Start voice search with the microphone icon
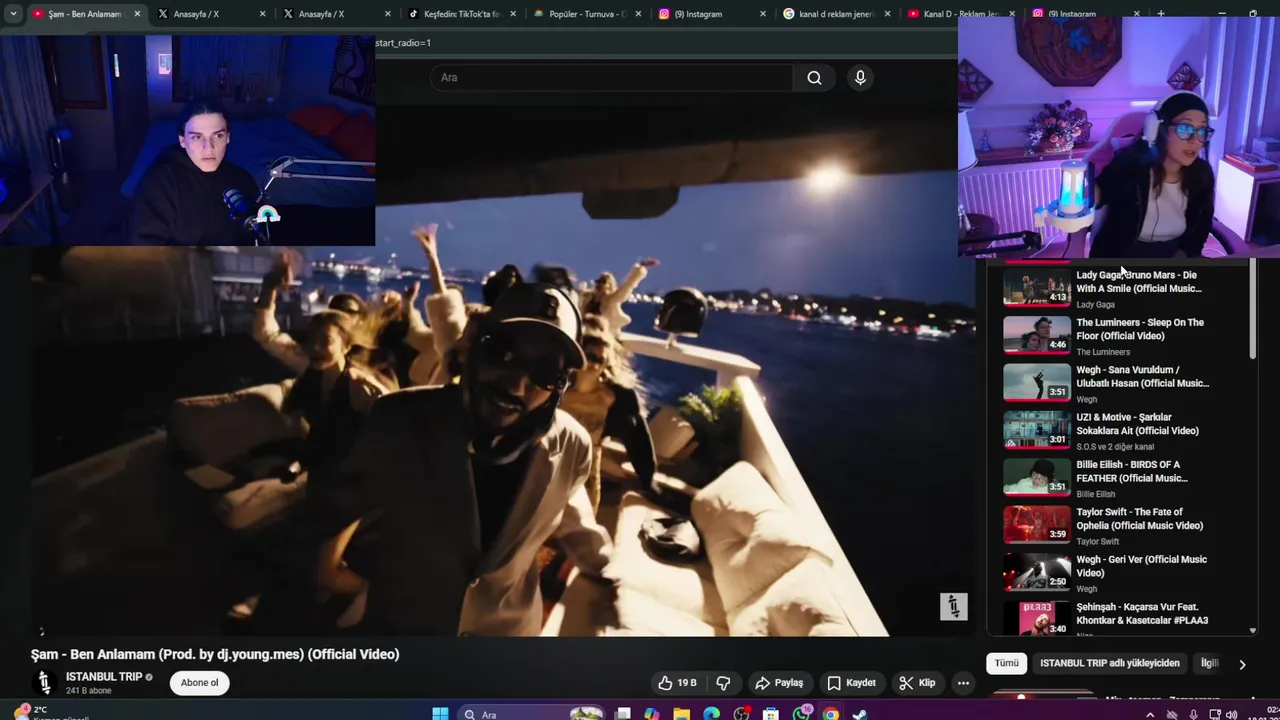Screen dimensions: 1280x720 pyautogui.click(x=860, y=78)
